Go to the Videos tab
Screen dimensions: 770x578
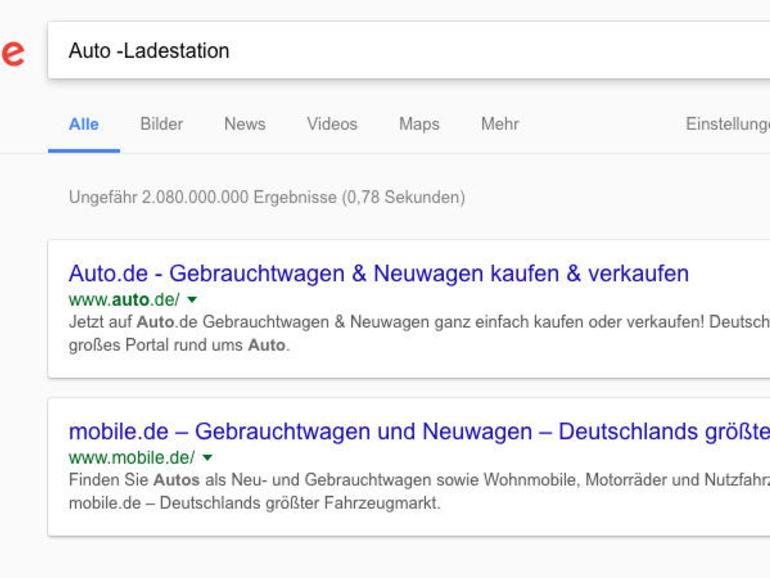[332, 124]
